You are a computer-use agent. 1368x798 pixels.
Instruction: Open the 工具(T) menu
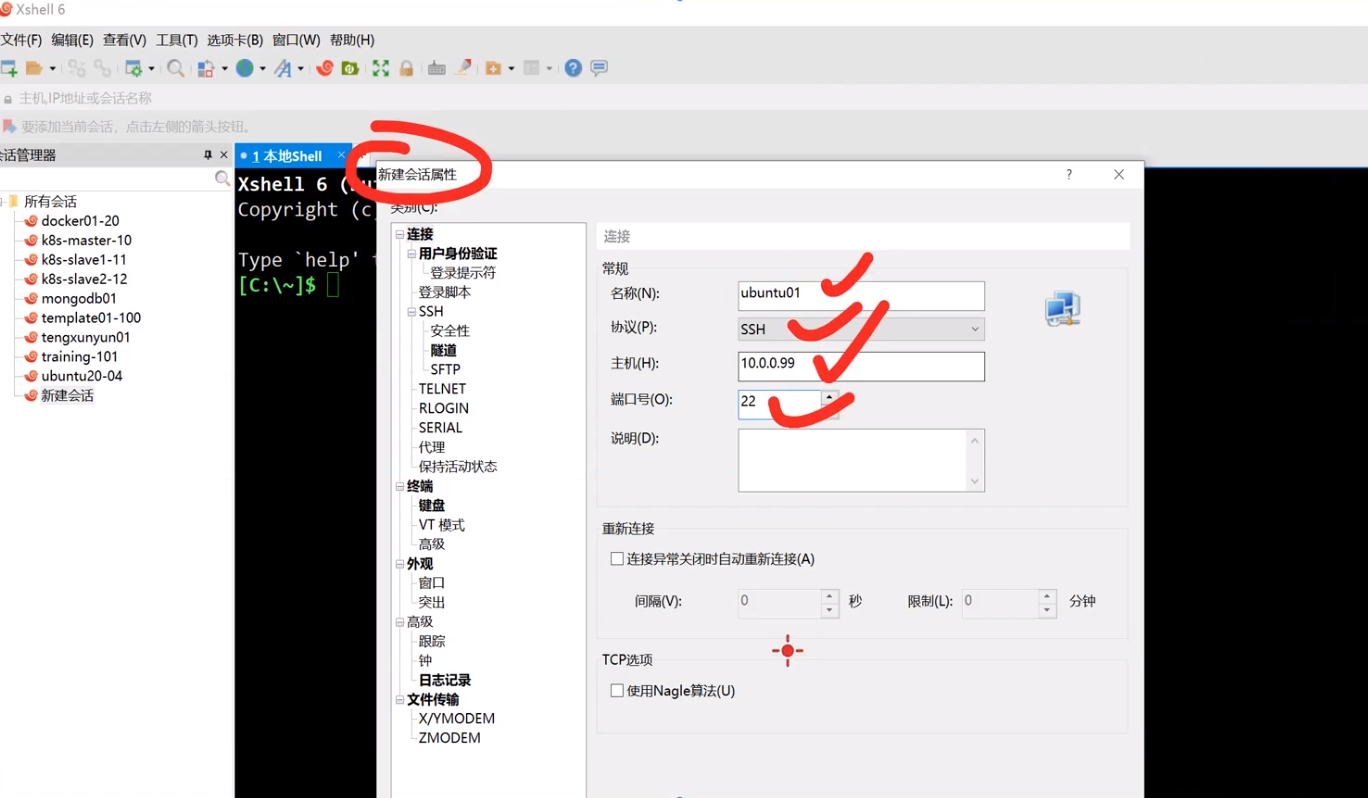click(x=176, y=40)
